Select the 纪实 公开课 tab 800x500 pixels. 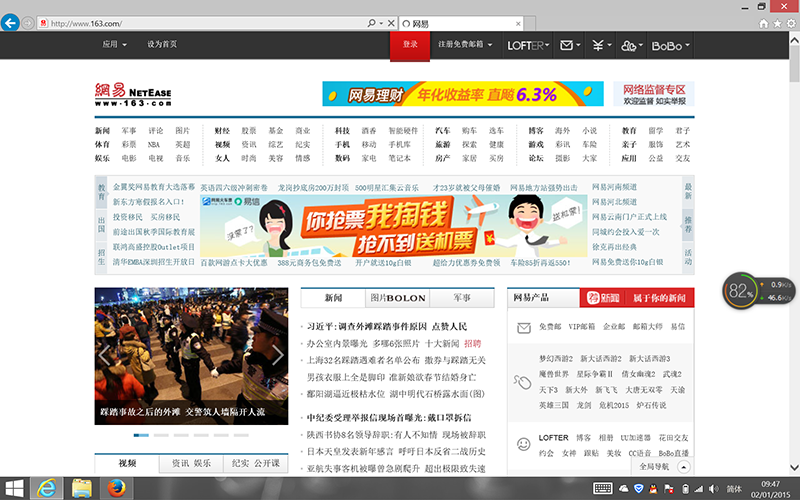click(256, 463)
